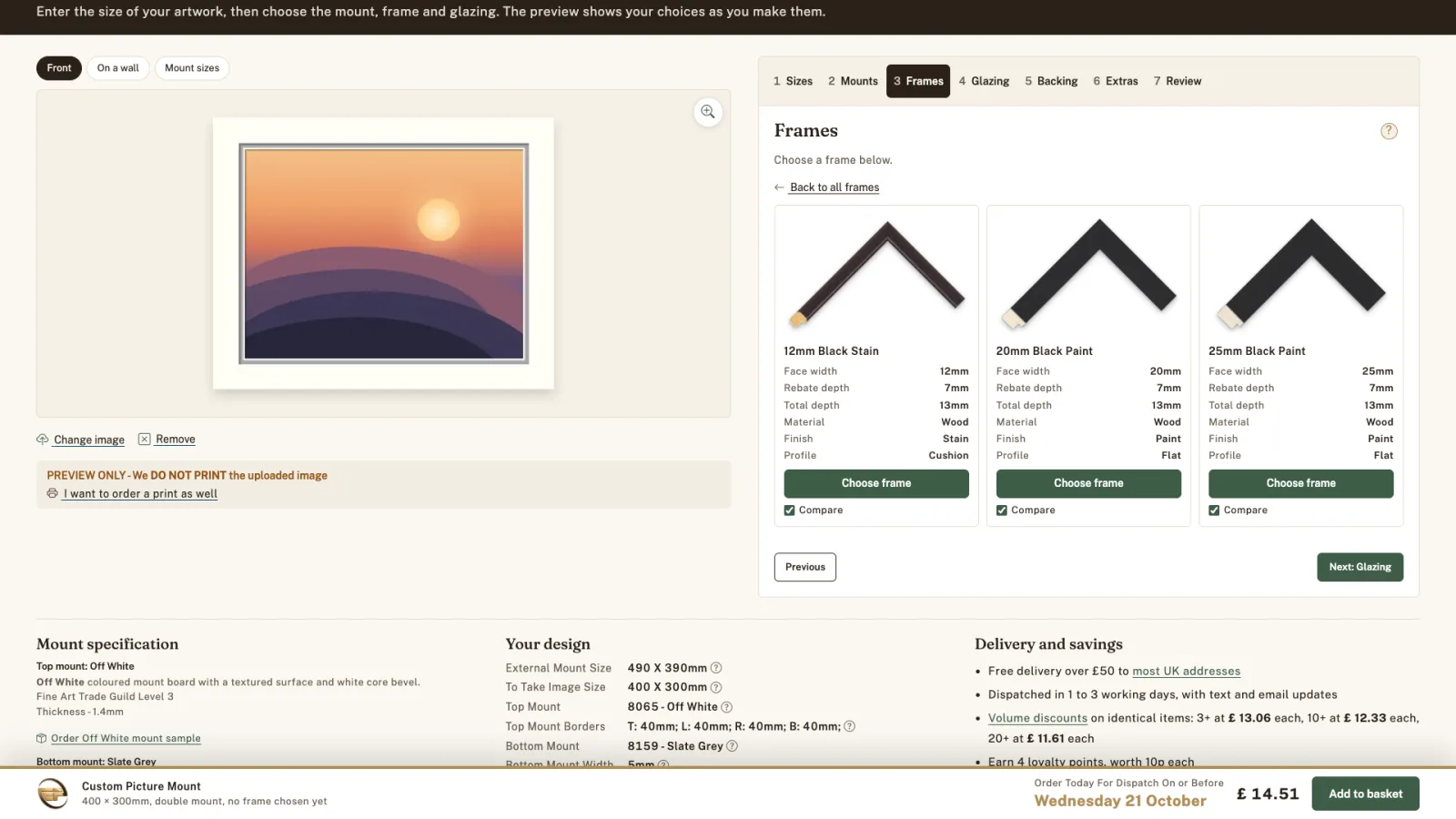Click the 20mm Black Paint frame corner image

coord(1088,274)
